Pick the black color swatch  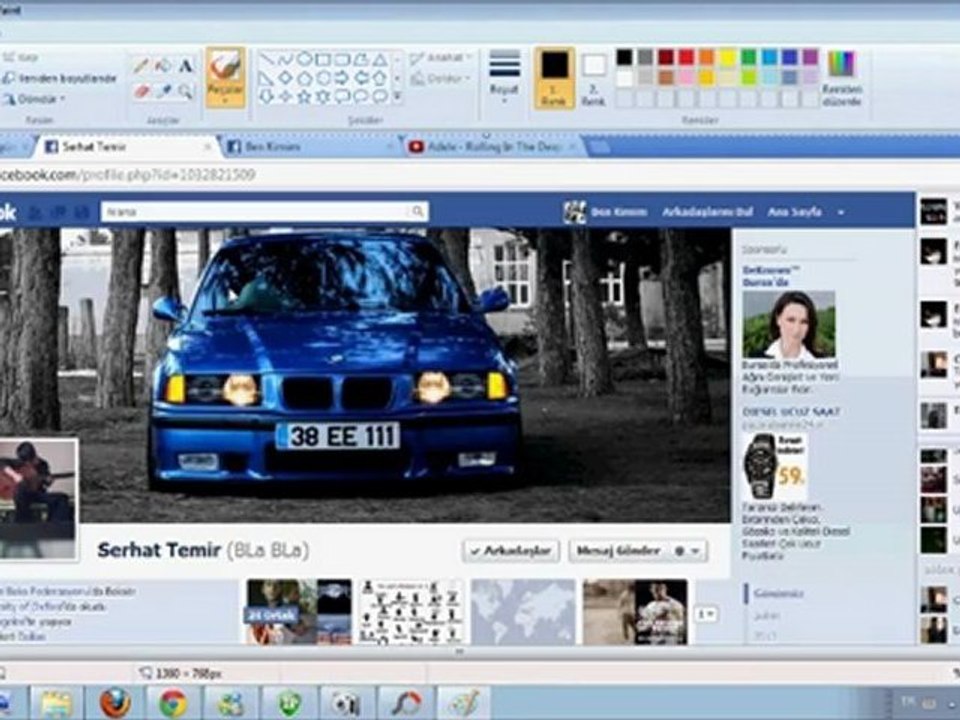[624, 58]
